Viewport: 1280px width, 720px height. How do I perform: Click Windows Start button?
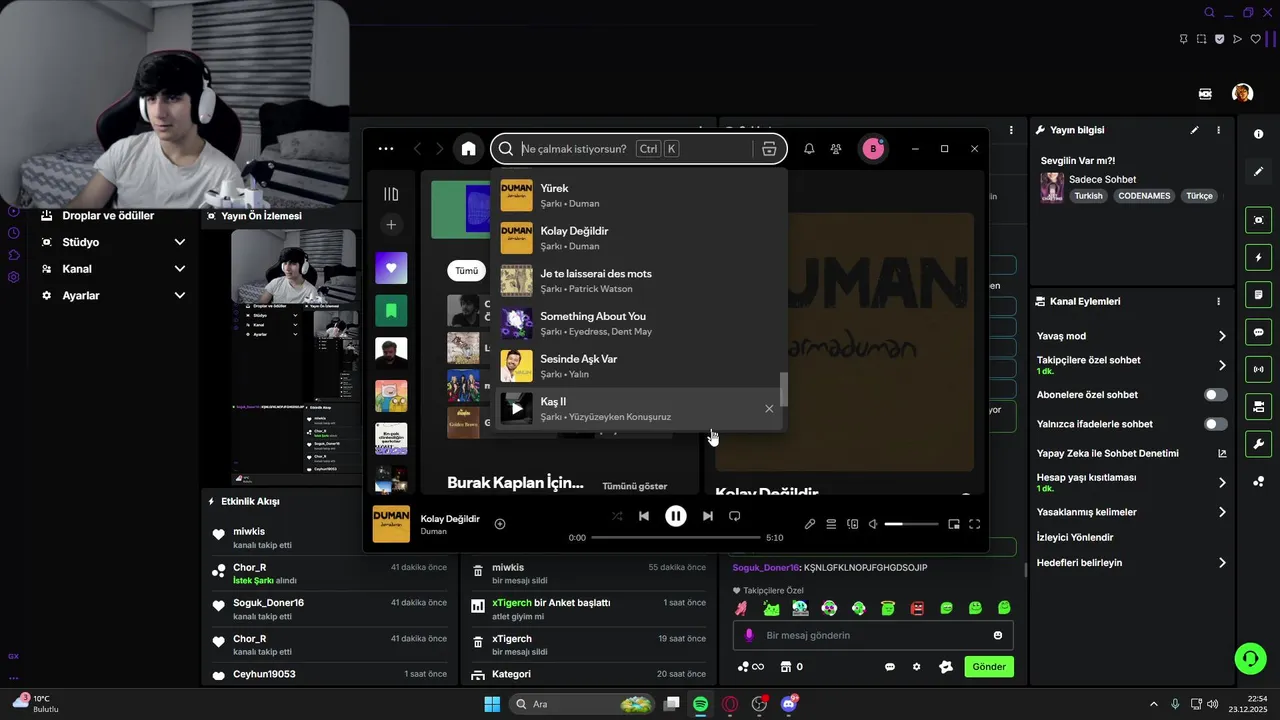492,704
